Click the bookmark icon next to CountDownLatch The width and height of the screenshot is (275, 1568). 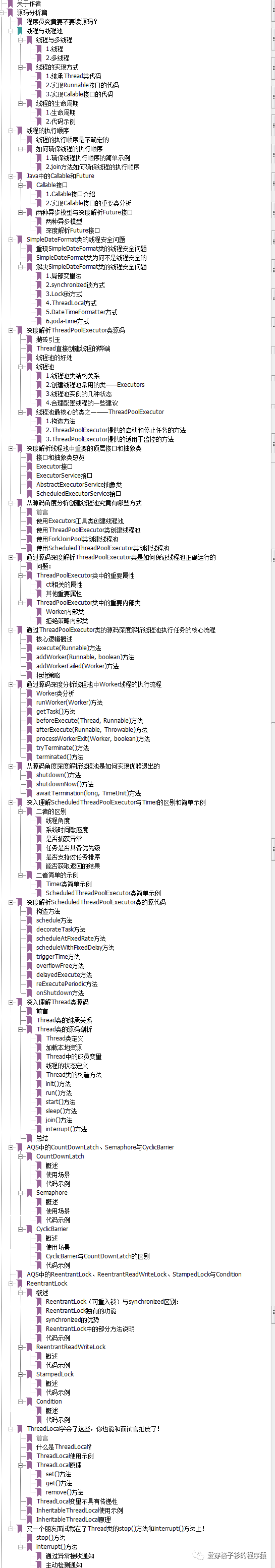[x=29, y=1156]
